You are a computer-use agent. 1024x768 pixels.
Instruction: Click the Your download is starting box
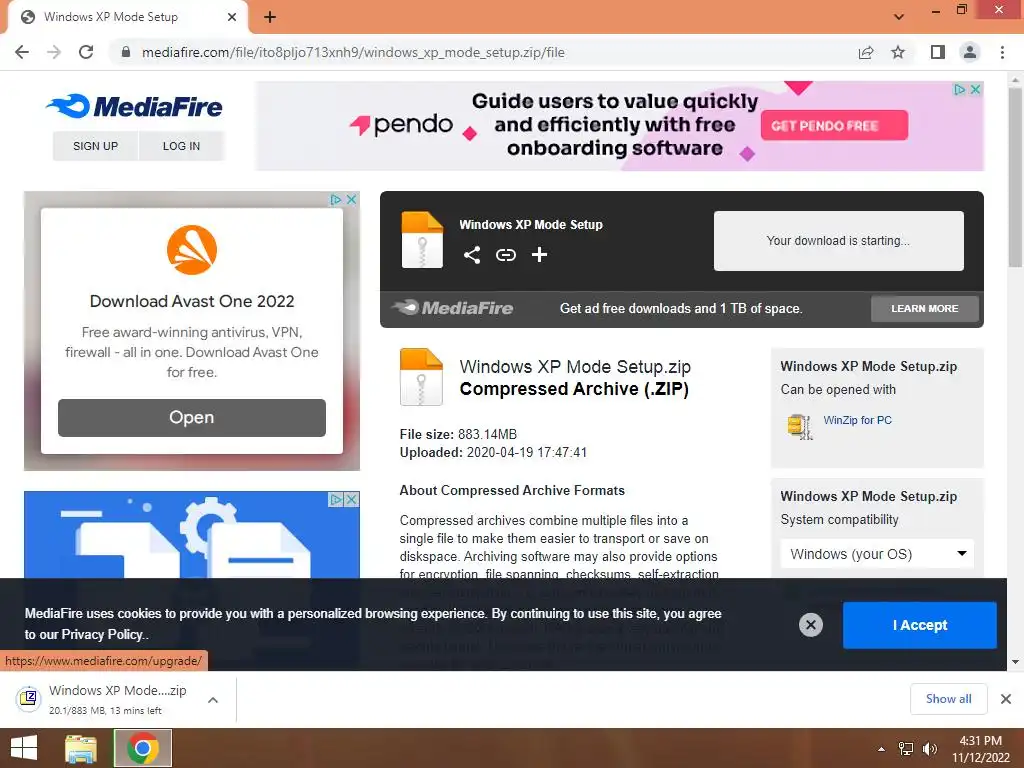(839, 240)
